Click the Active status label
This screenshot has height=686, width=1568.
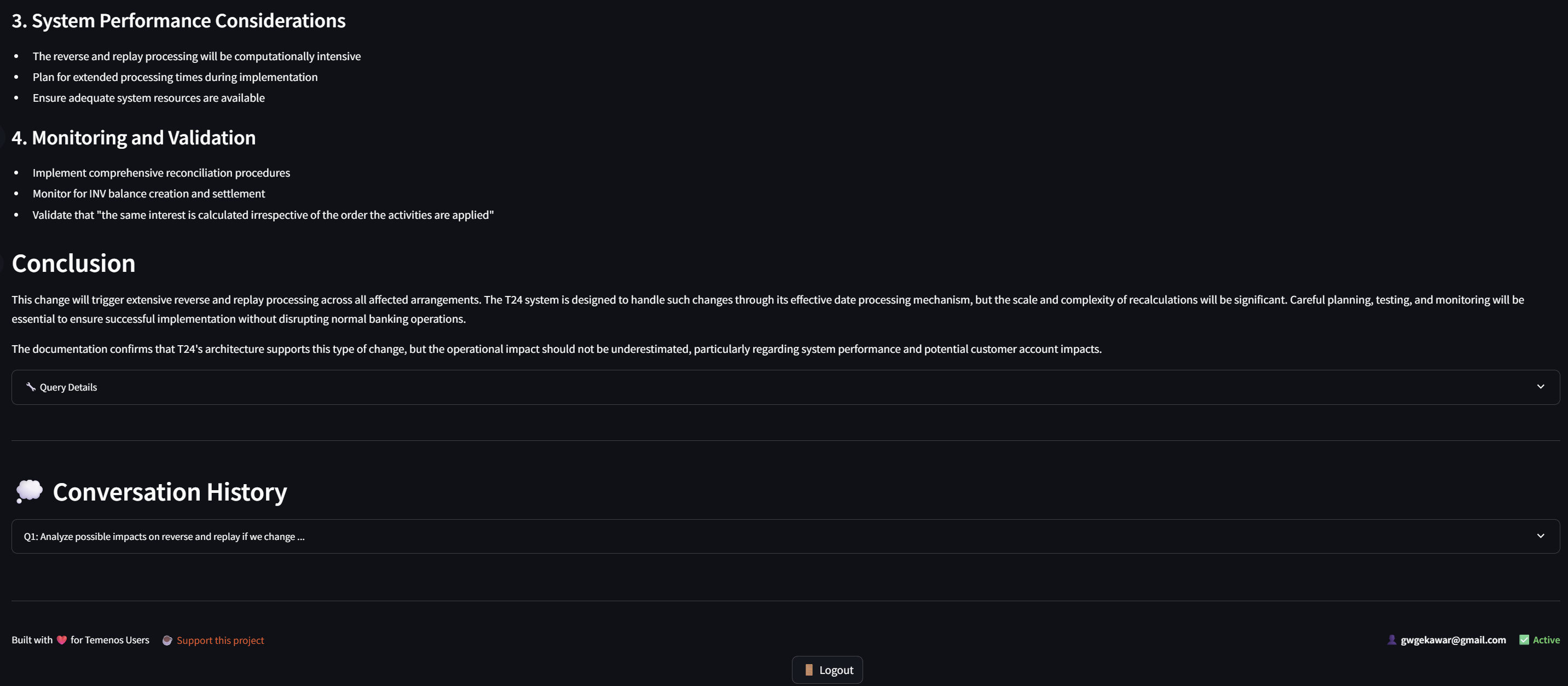pyautogui.click(x=1546, y=640)
